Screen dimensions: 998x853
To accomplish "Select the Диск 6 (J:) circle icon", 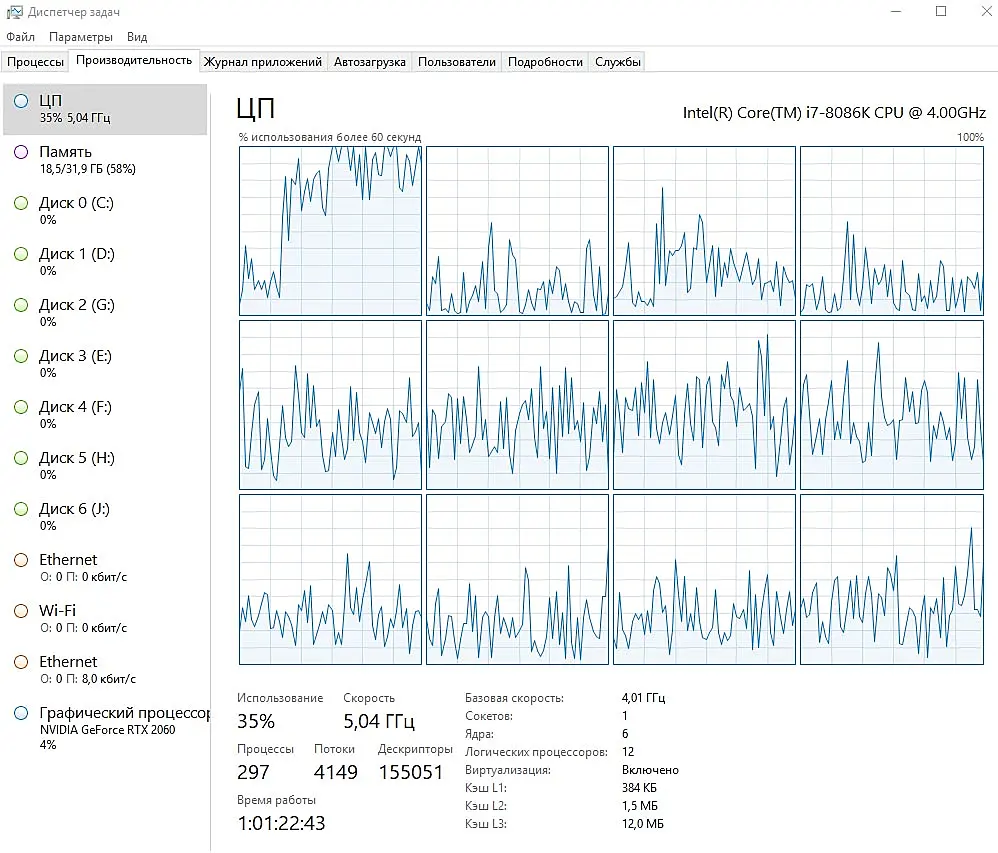I will coord(21,509).
